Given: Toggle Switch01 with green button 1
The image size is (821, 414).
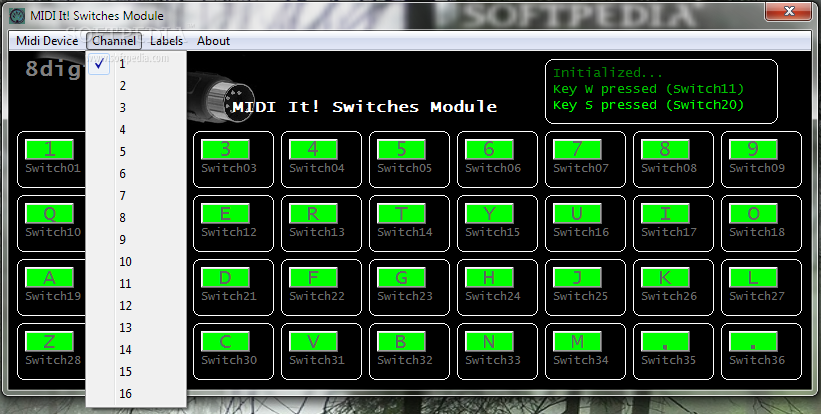Looking at the screenshot, I should (49, 149).
